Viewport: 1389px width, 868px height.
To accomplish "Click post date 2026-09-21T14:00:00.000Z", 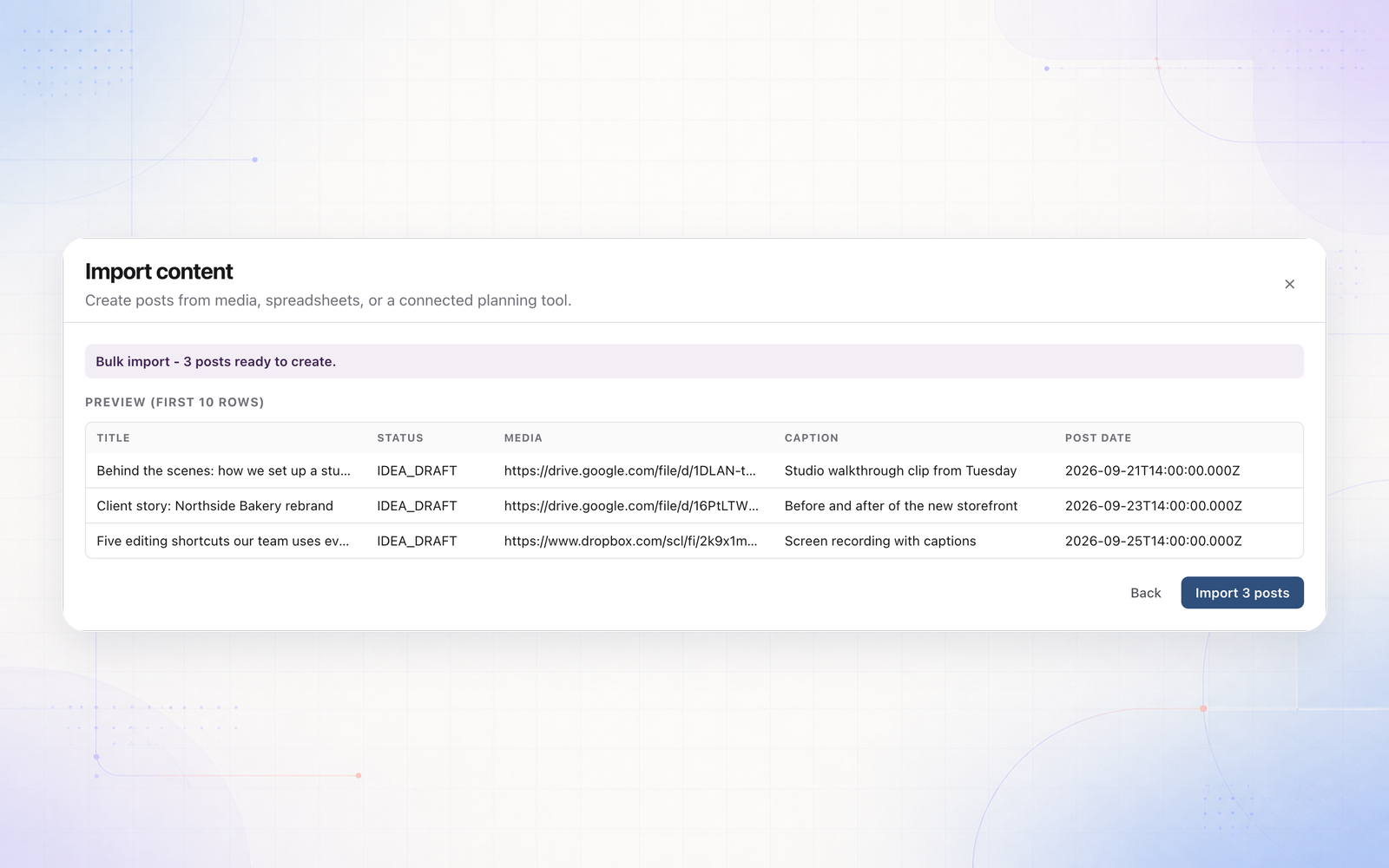I will point(1152,470).
